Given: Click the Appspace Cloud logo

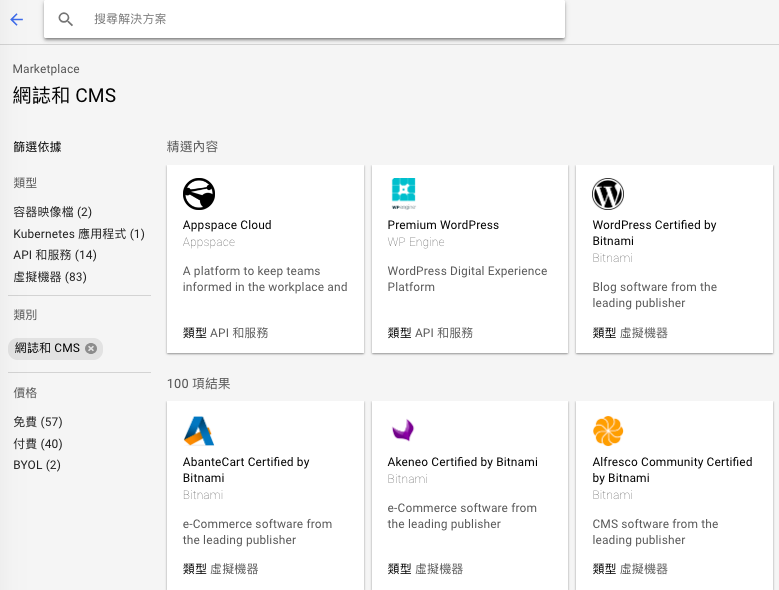Looking at the screenshot, I should 199,194.
